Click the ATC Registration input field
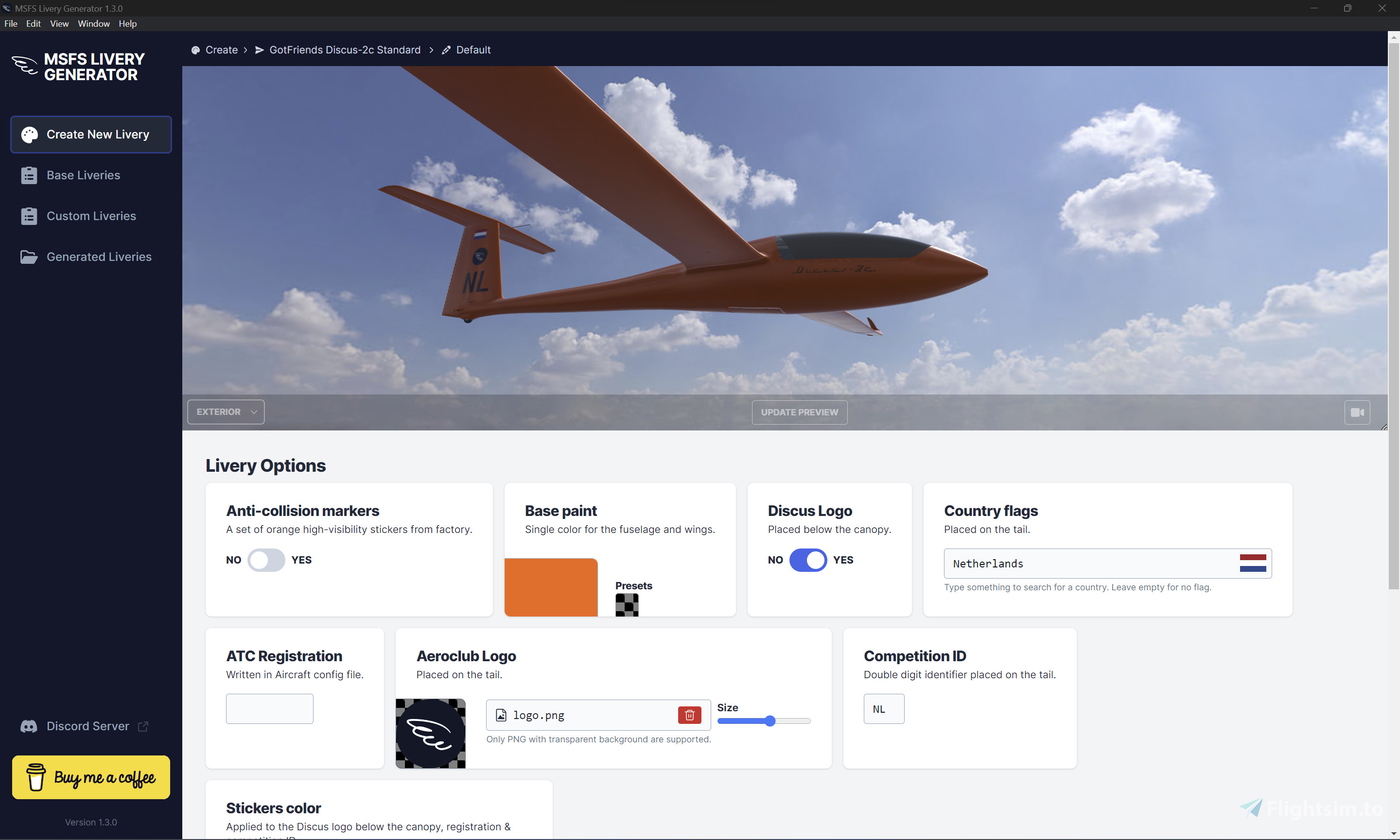Screen dimensions: 1400x840 coord(269,707)
